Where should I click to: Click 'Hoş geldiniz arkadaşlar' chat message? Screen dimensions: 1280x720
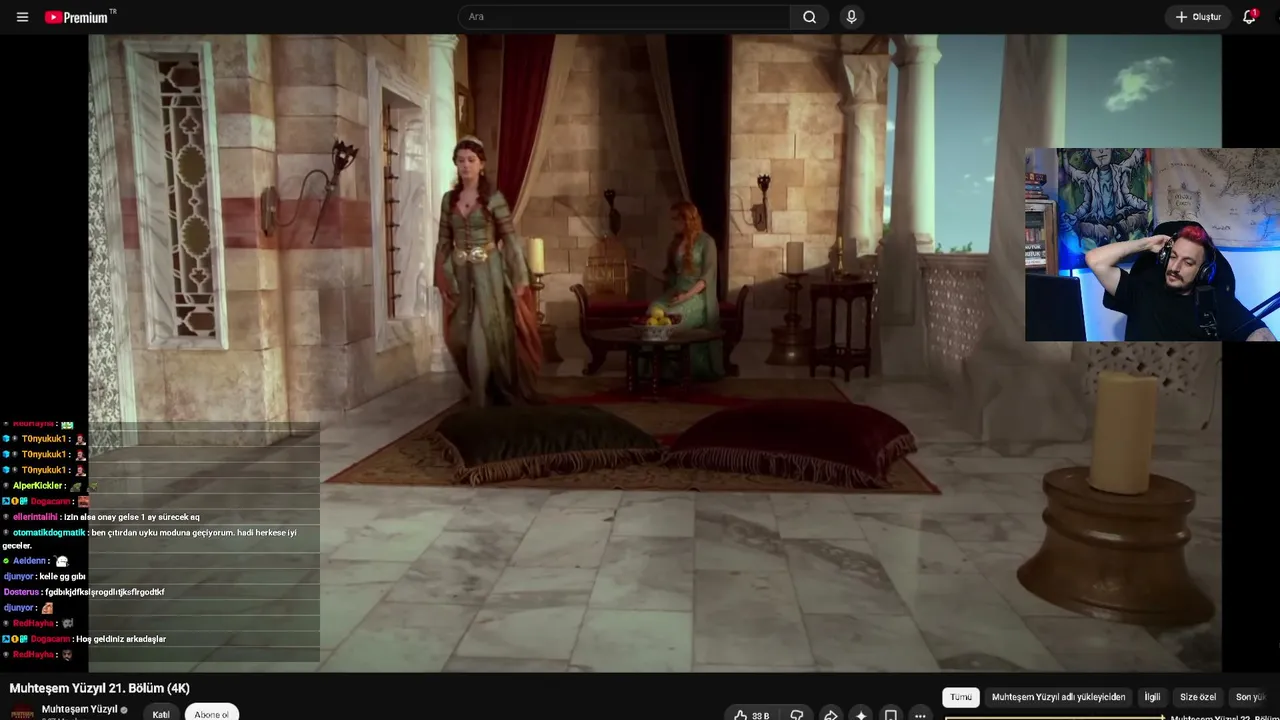point(121,639)
